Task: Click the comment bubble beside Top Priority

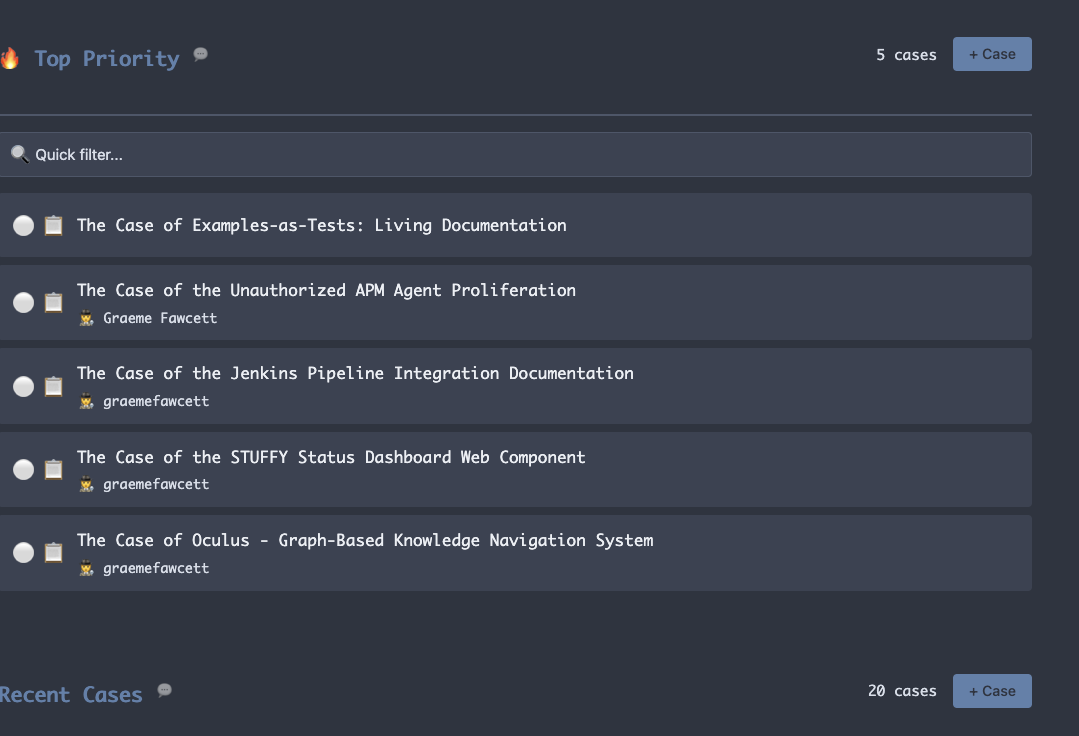Action: coord(201,54)
